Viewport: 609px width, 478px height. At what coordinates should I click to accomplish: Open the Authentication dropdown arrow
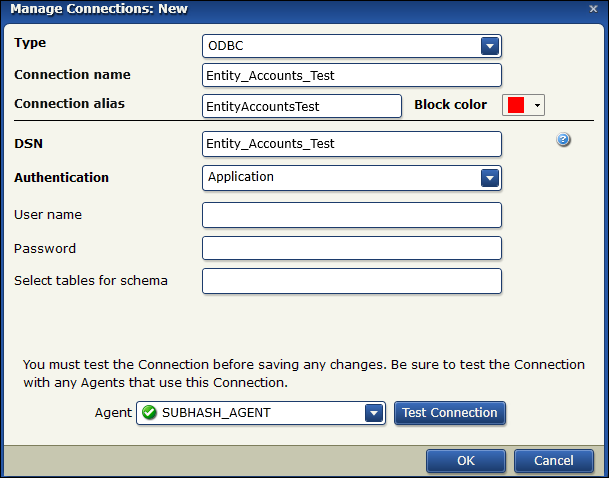click(x=489, y=178)
